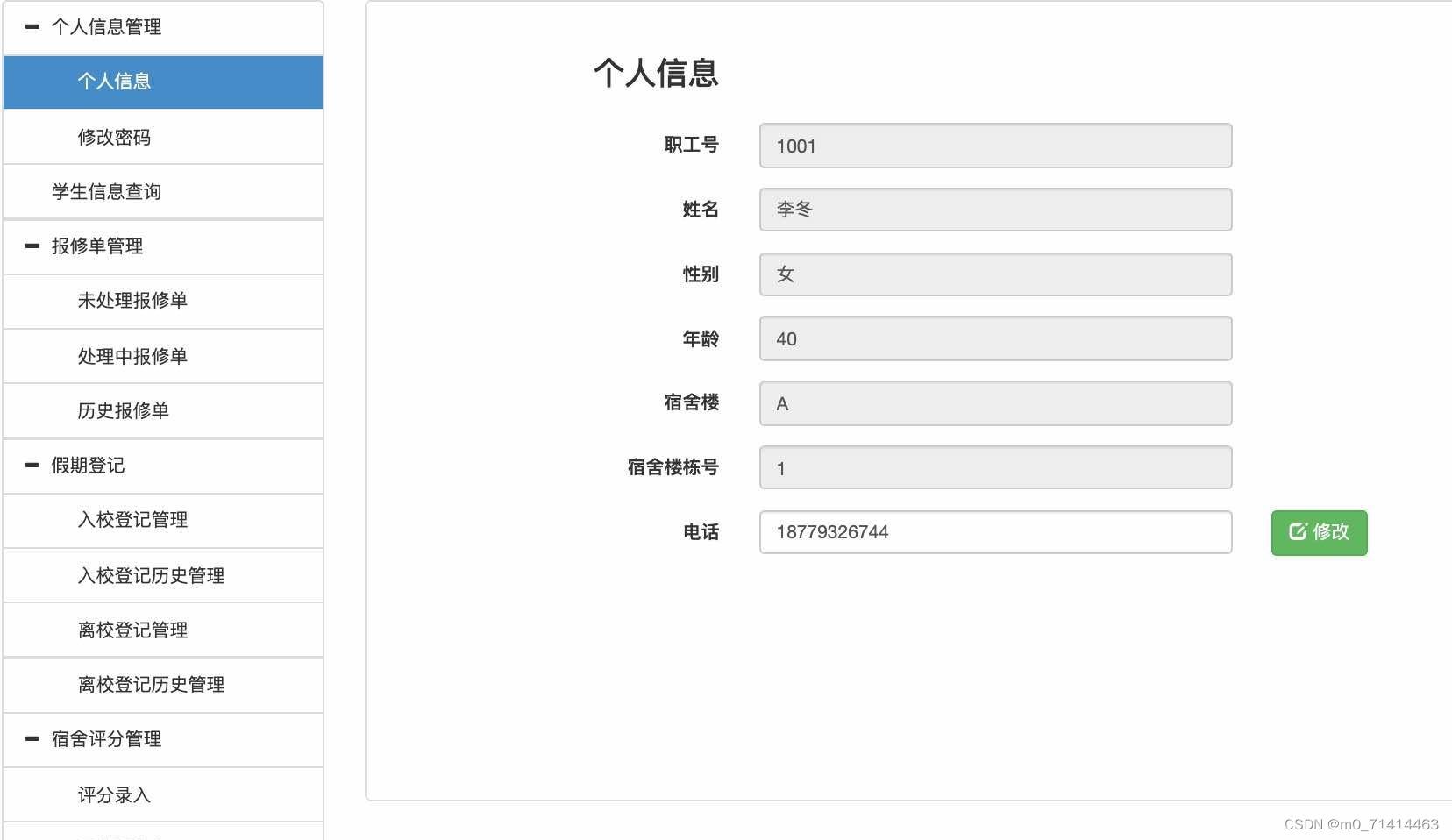Open 离校登记历史管理 page

[x=163, y=685]
